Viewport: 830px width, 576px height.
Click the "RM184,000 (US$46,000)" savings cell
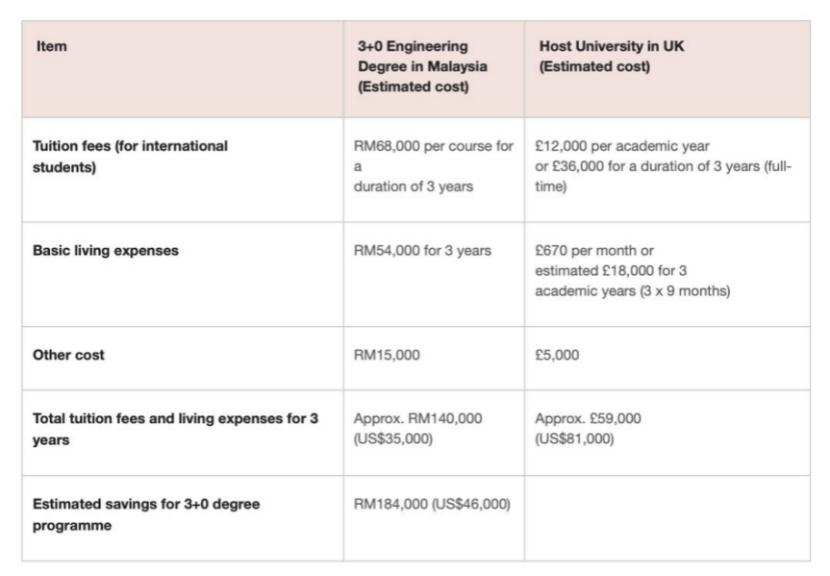coord(432,504)
